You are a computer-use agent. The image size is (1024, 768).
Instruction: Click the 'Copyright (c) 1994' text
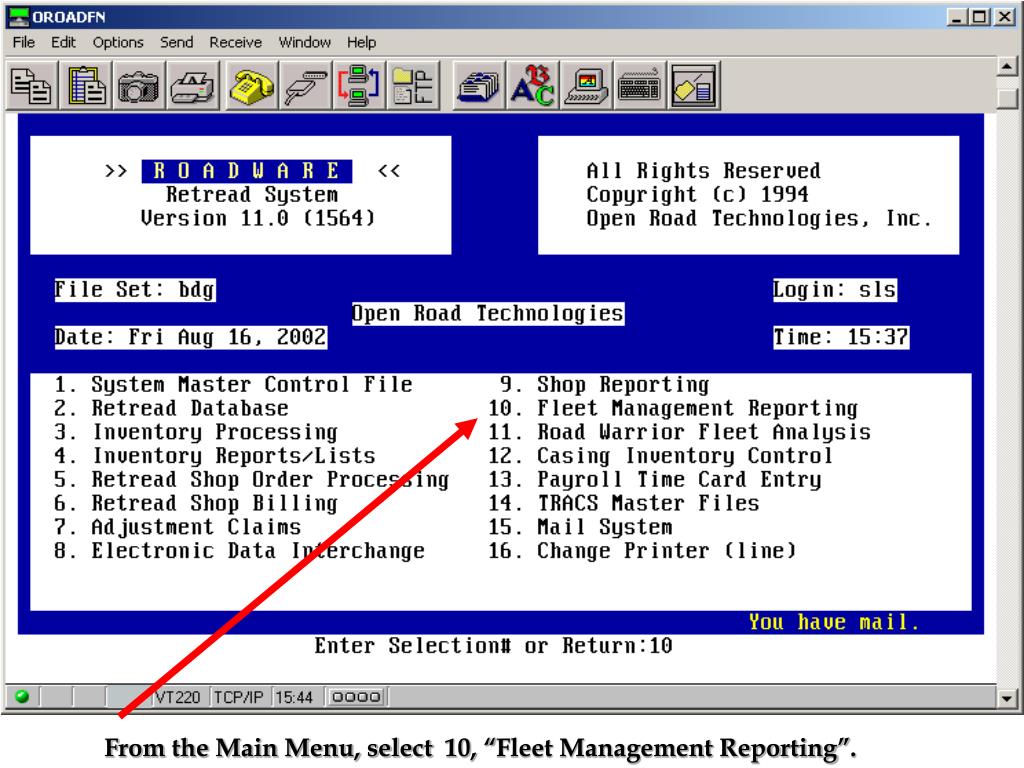[x=697, y=195]
